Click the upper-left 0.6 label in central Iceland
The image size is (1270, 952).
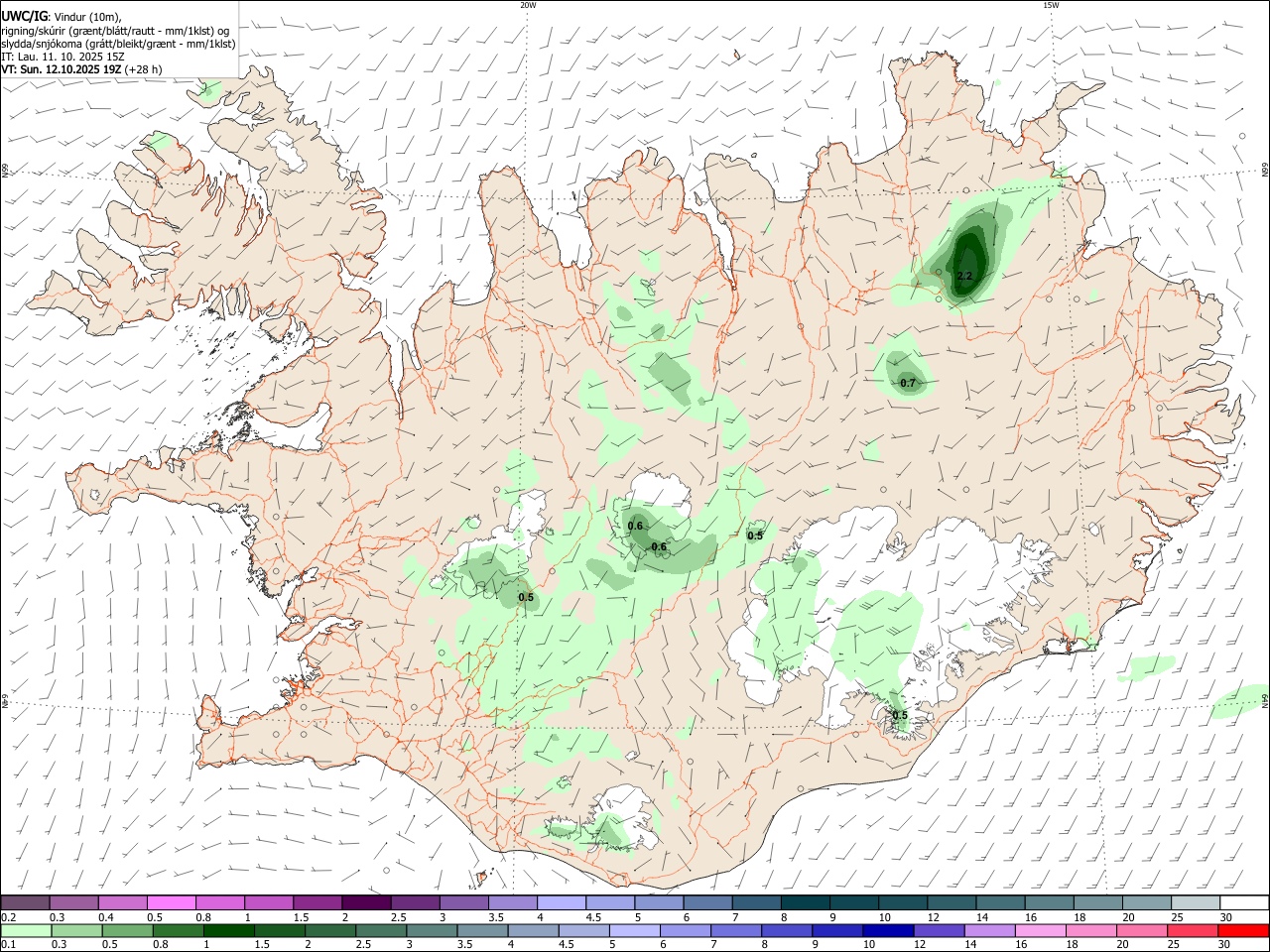pos(636,526)
